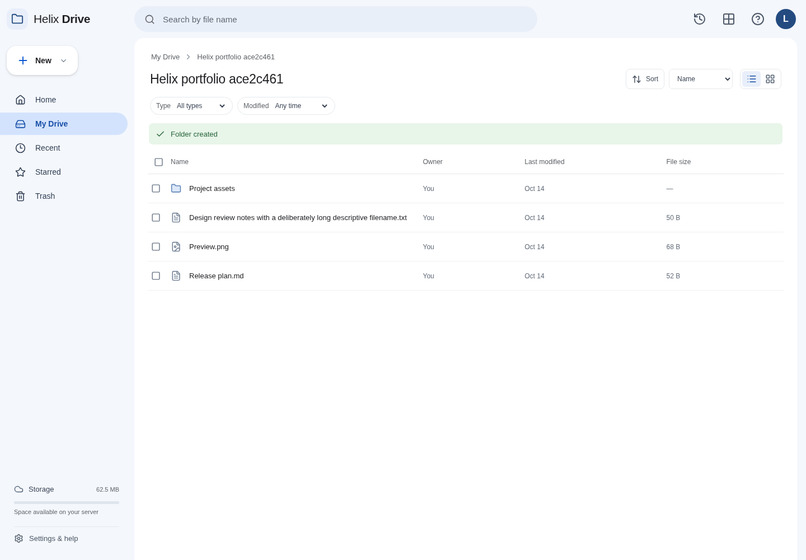Image resolution: width=806 pixels, height=560 pixels.
Task: Open Design review notes long filename.txt
Action: (x=298, y=218)
